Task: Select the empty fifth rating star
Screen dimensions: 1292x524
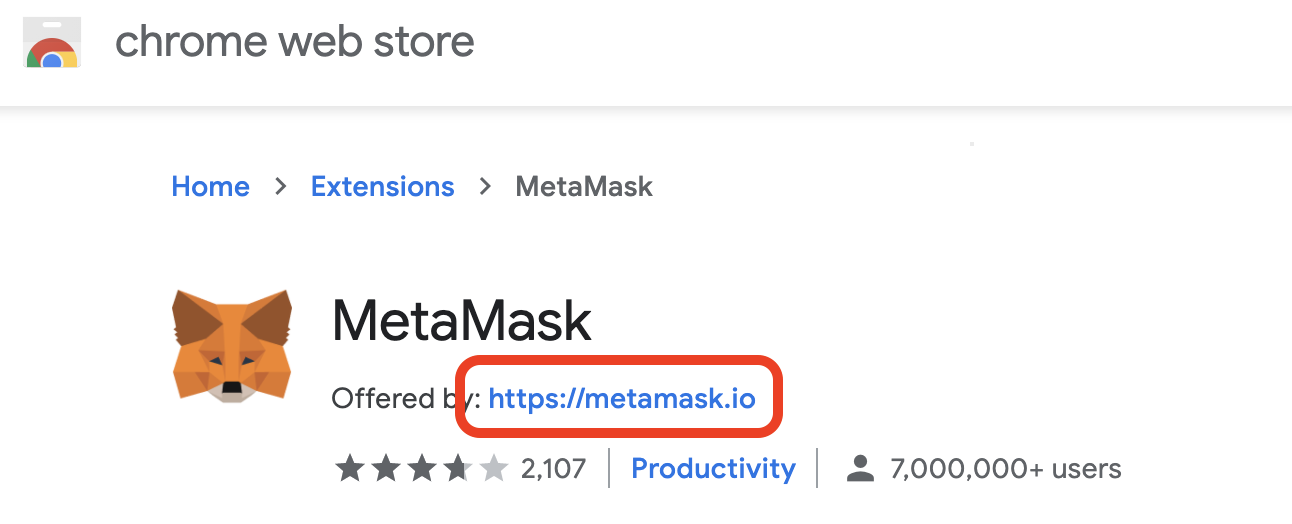Action: (x=494, y=467)
